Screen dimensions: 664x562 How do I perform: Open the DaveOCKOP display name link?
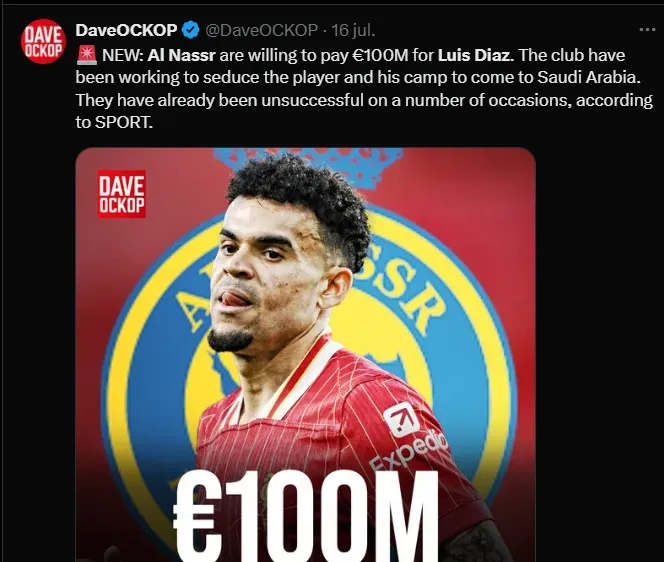(126, 30)
